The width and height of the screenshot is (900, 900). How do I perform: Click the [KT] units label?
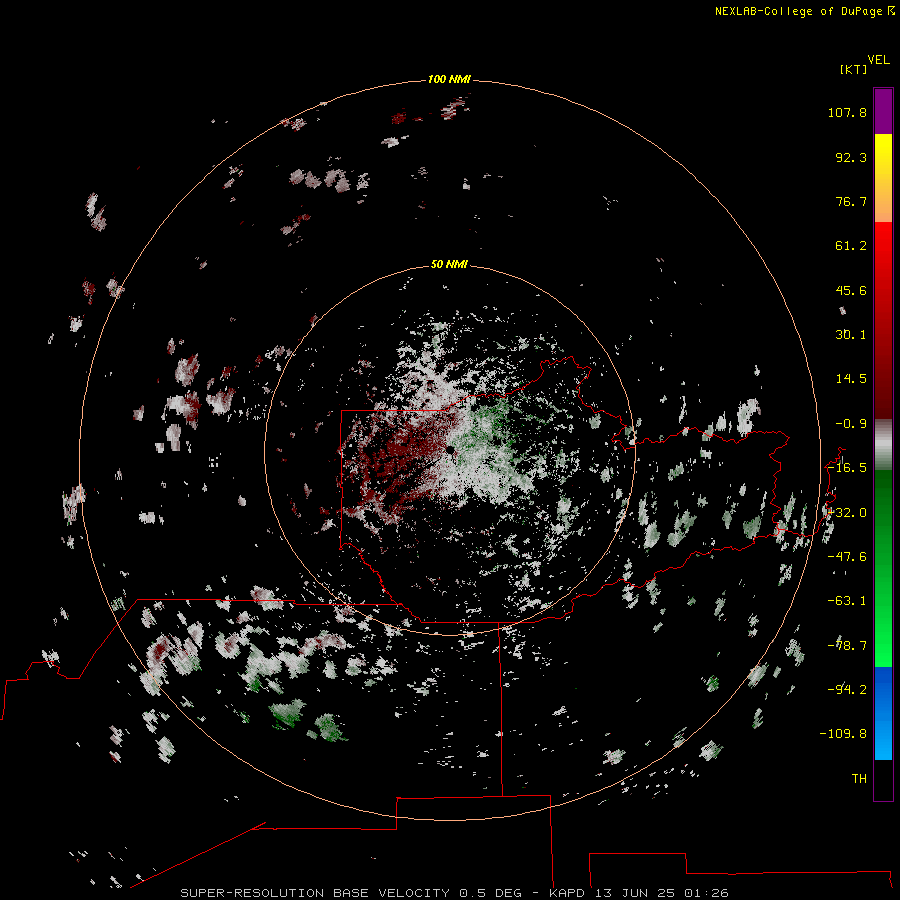[x=854, y=69]
